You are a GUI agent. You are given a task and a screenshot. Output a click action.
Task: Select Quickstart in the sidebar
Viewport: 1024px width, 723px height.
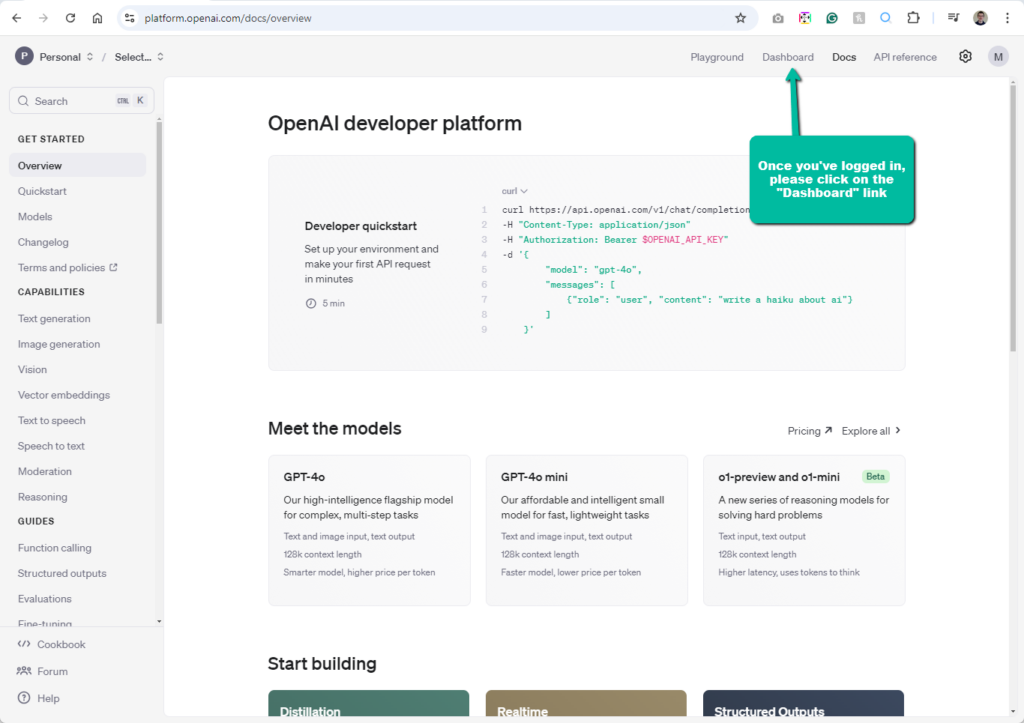[x=42, y=191]
